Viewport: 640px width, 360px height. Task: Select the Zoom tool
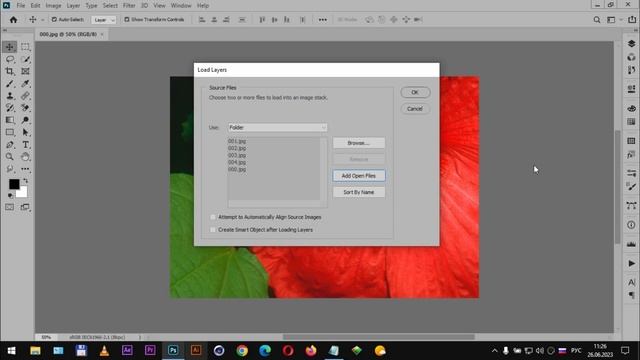(10, 157)
